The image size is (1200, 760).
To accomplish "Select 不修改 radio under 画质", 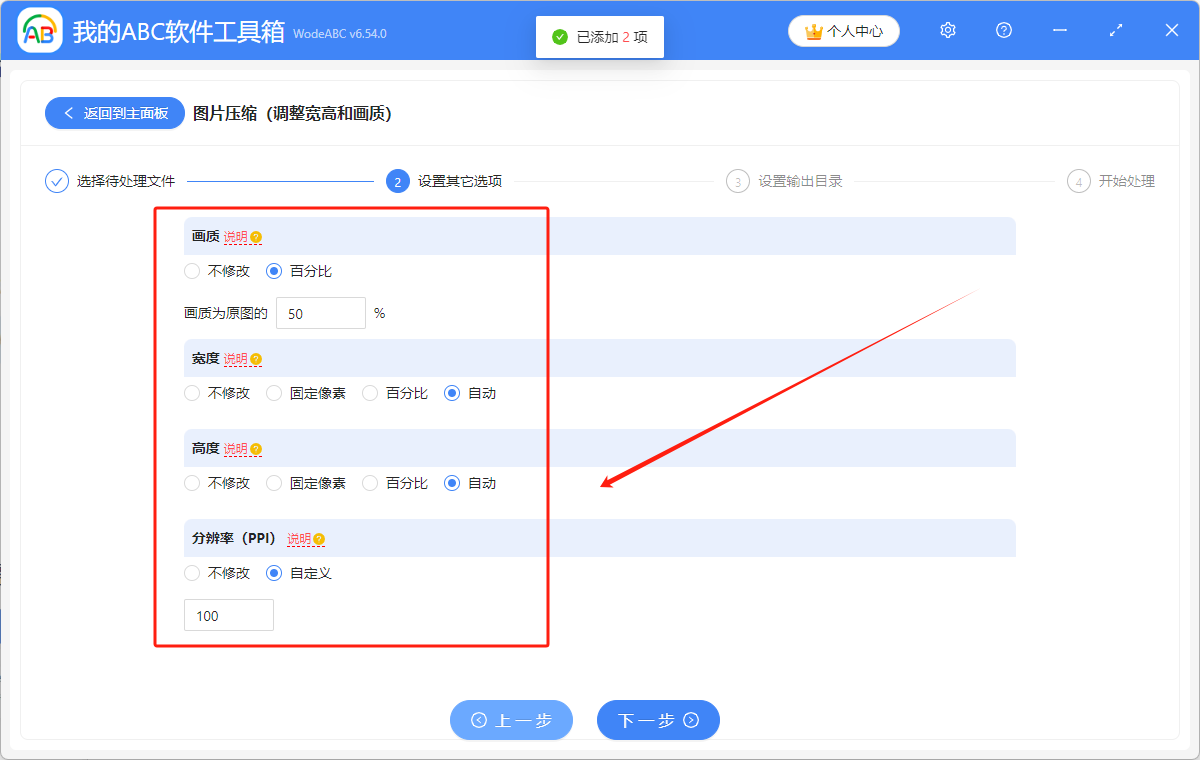I will coord(192,270).
